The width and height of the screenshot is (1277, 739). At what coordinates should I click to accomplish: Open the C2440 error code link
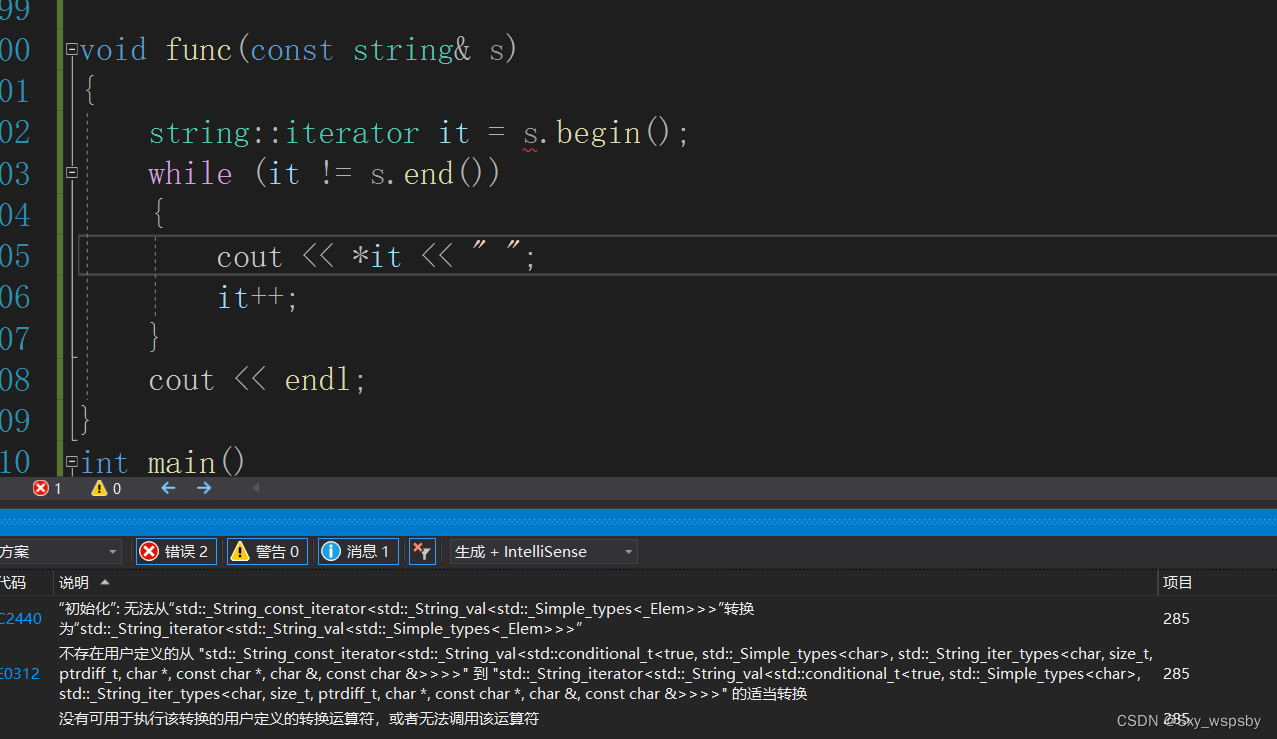21,619
